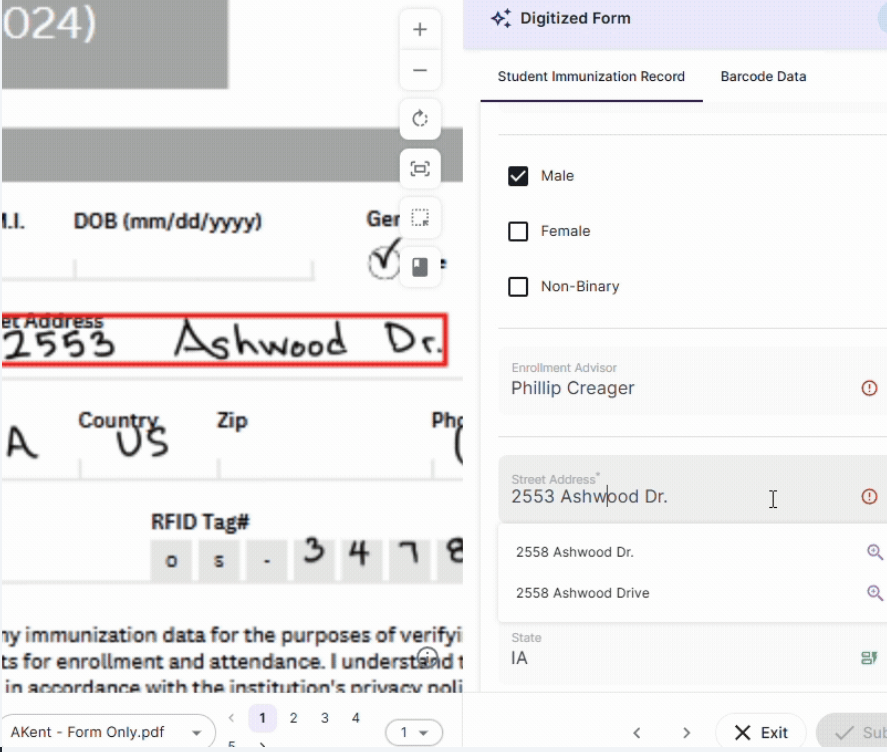Check the Non-Binary checkbox
This screenshot has height=752, width=887.
(x=518, y=287)
